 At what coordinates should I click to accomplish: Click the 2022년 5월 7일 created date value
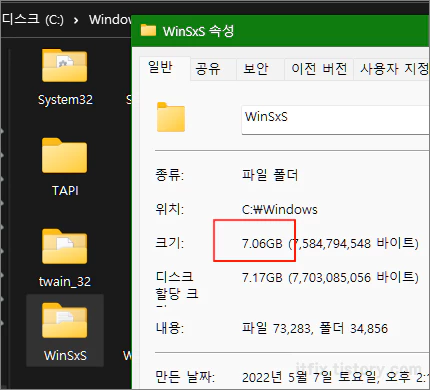click(335, 377)
